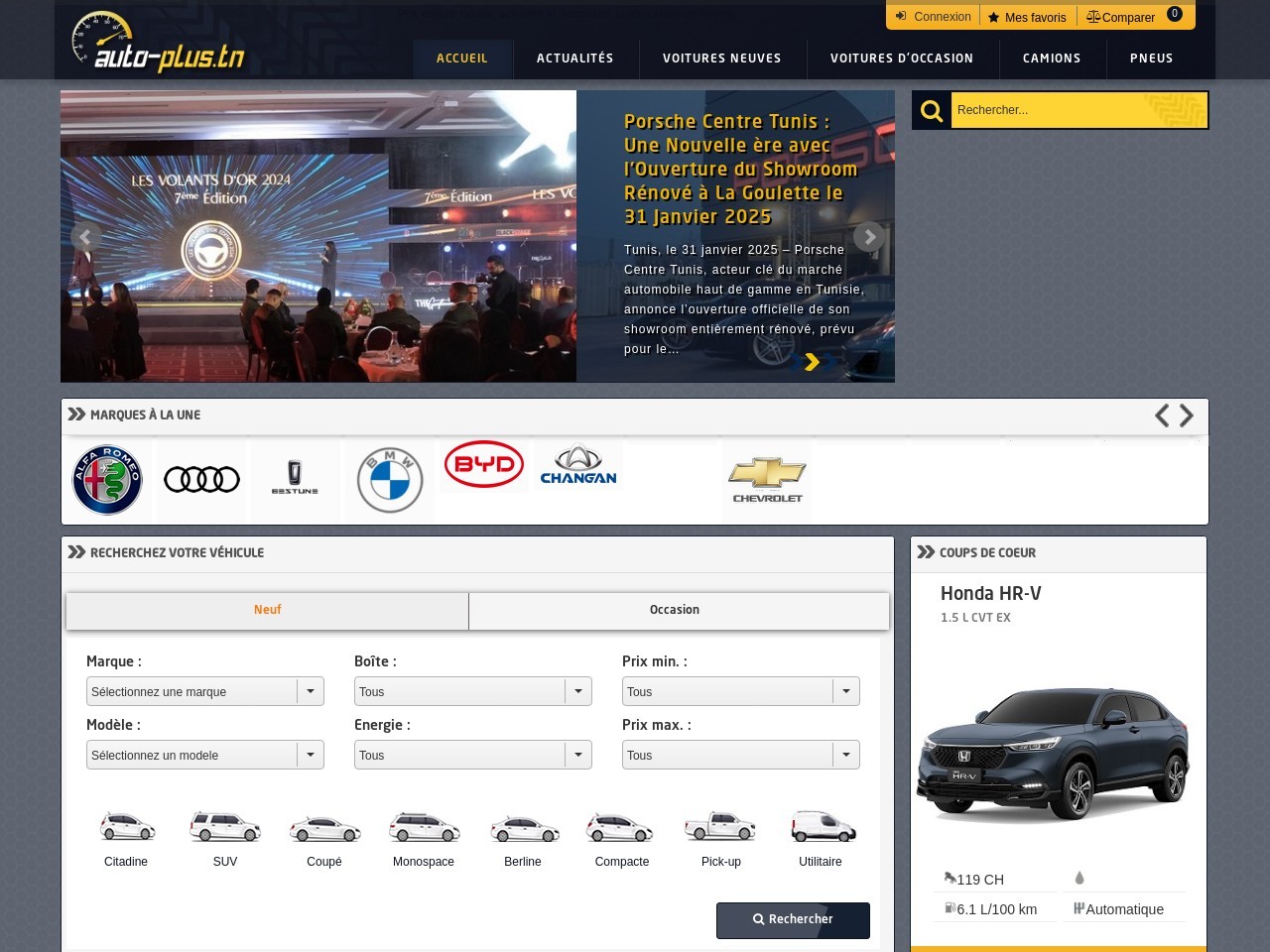Select the SUV body type icon

[225, 826]
